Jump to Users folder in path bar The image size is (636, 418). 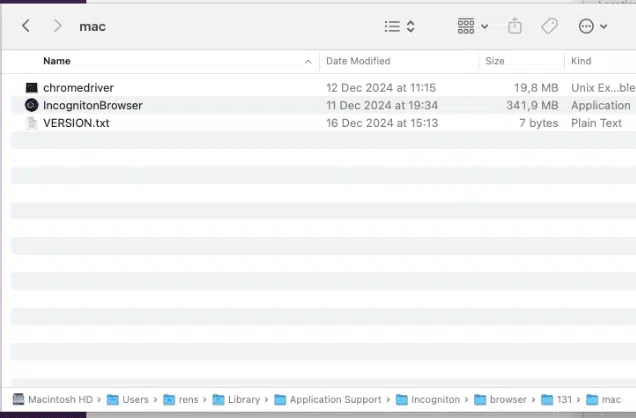click(135, 400)
